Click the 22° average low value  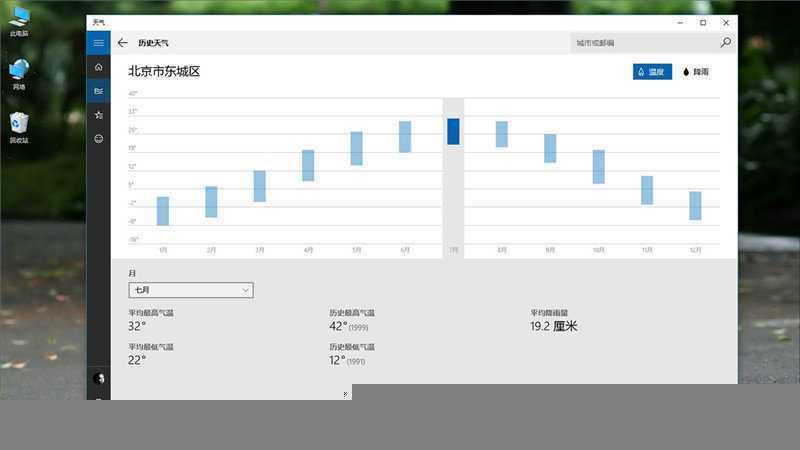(137, 360)
